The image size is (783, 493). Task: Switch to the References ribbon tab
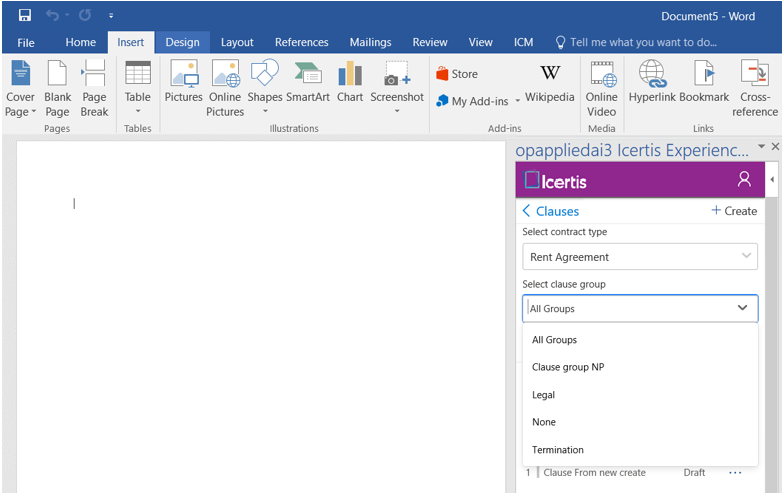[301, 43]
